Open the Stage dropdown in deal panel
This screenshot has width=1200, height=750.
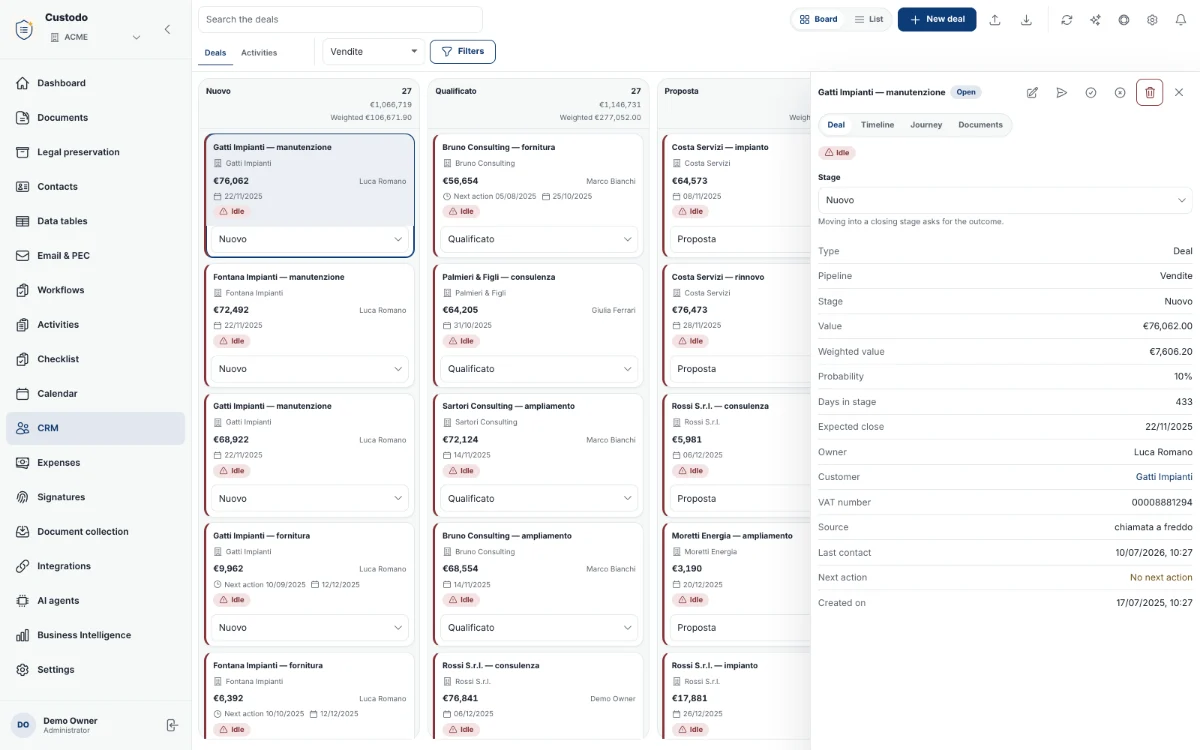1005,200
